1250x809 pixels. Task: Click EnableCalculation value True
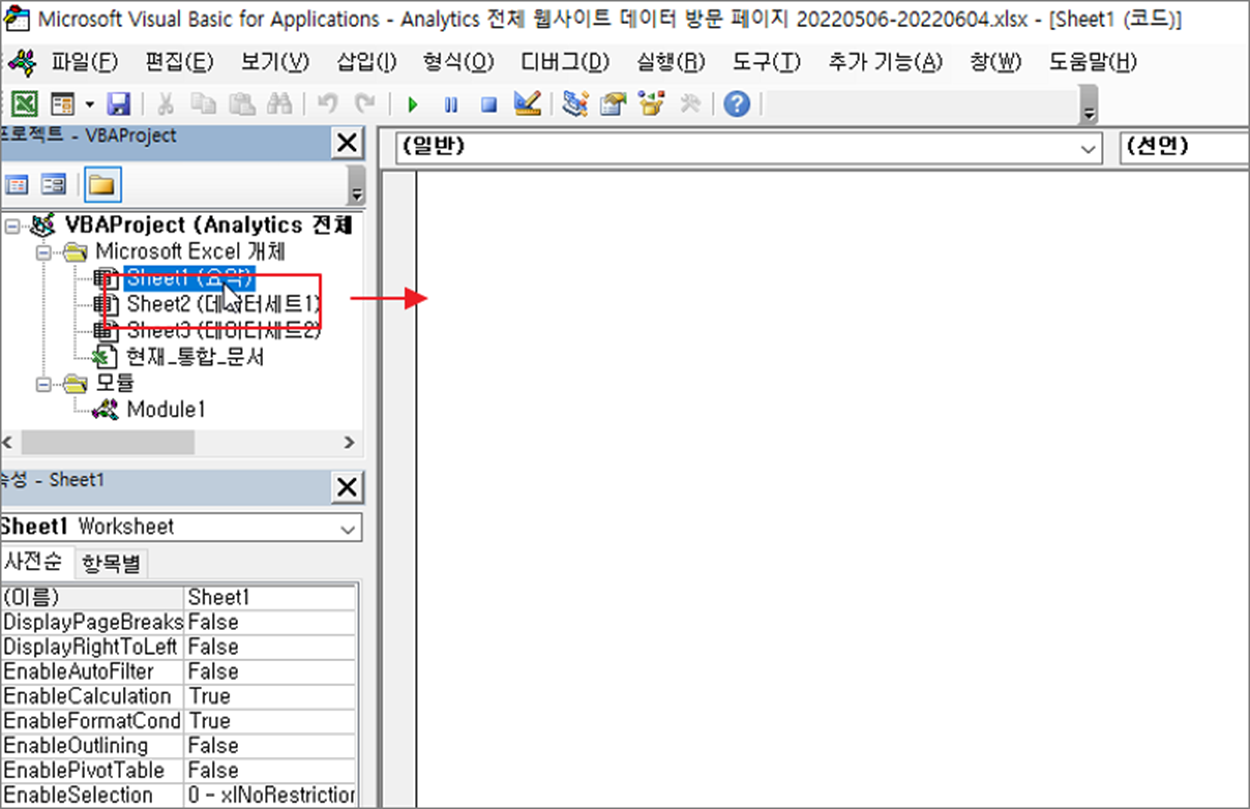(270, 696)
